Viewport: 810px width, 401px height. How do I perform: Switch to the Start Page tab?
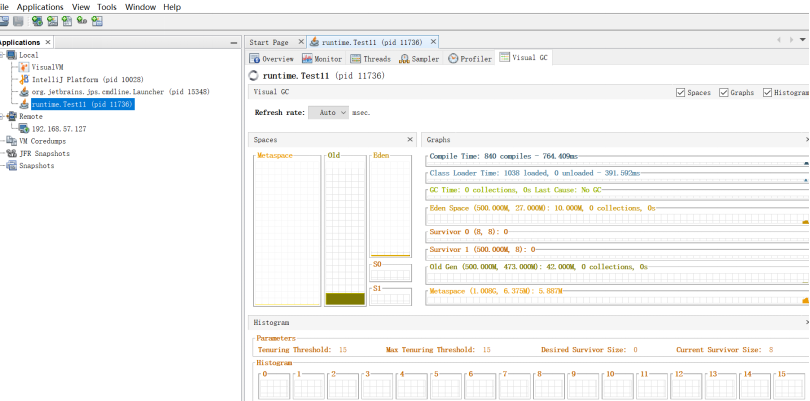tap(269, 42)
